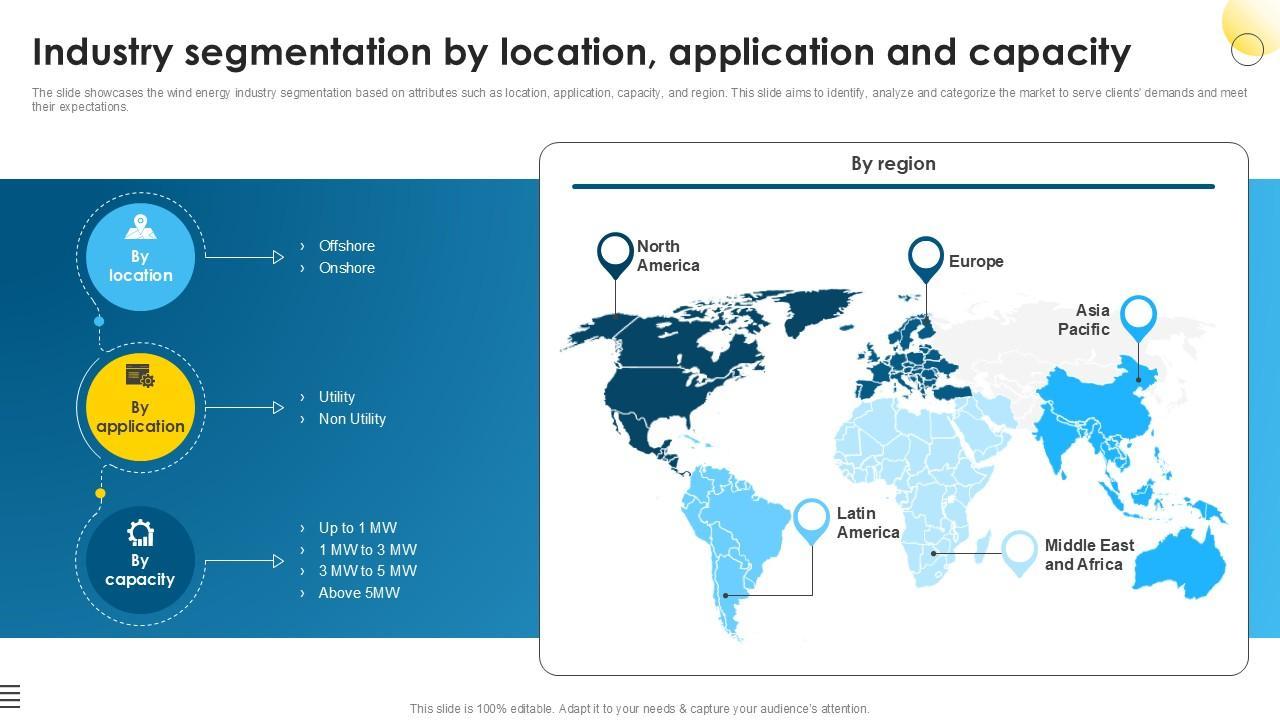Click the By region panel heading
The width and height of the screenshot is (1280, 720).
893,164
